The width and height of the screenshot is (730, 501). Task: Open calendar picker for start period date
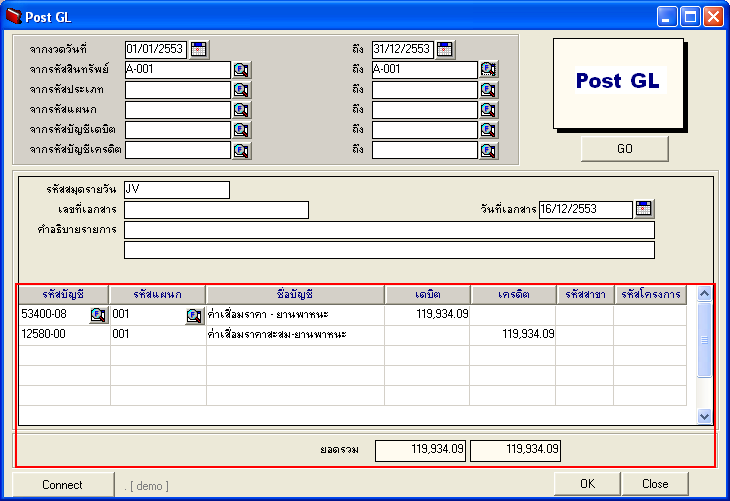click(198, 49)
